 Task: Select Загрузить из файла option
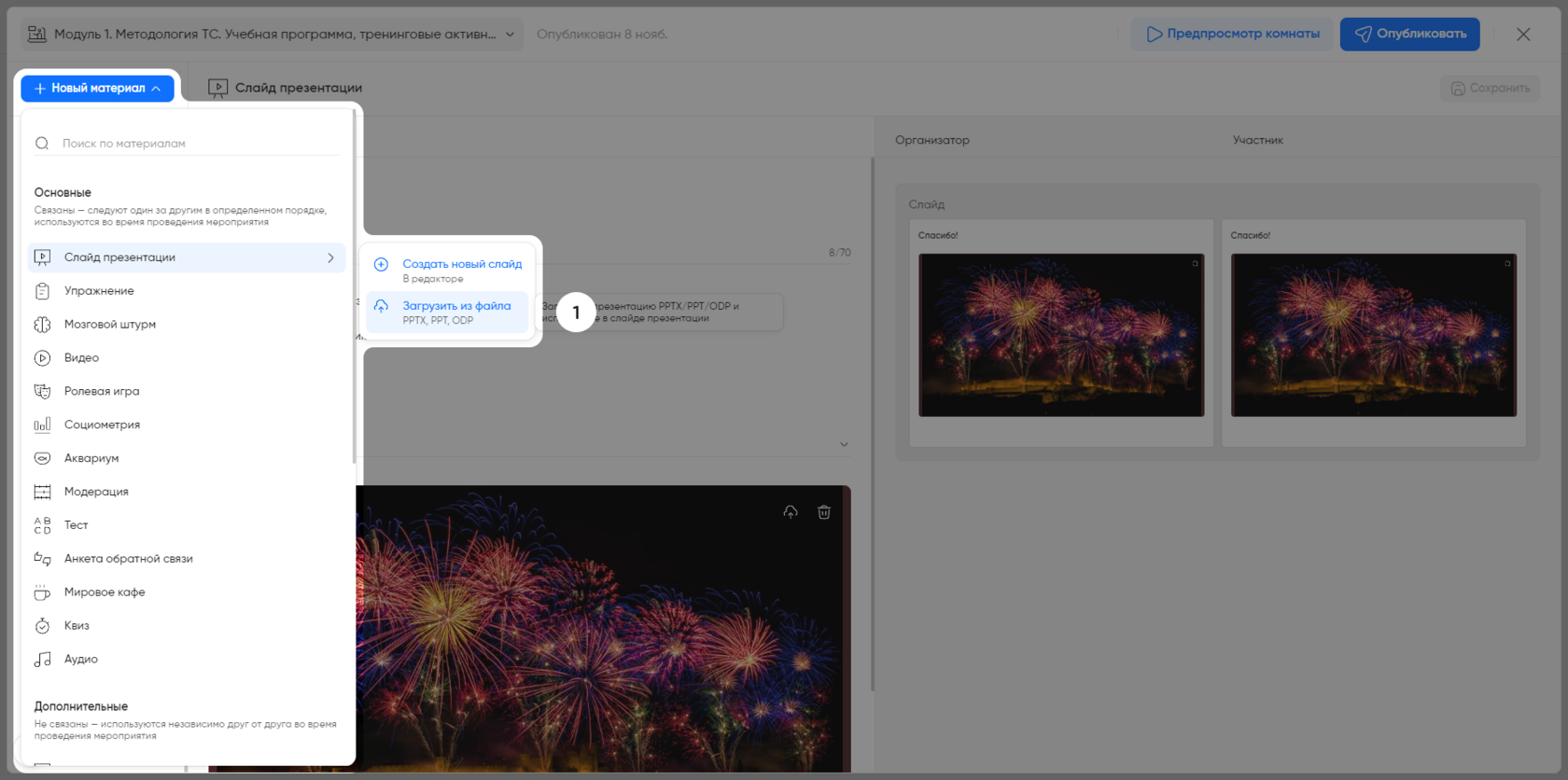point(449,312)
